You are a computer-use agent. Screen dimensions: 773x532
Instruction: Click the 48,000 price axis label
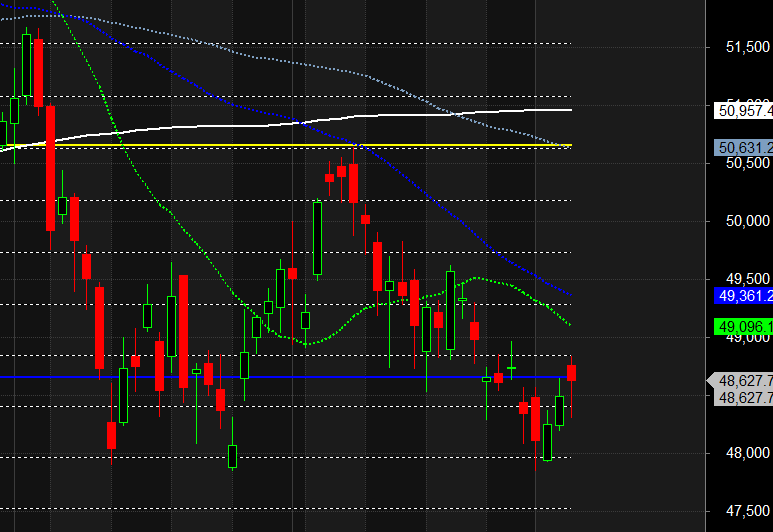coord(748,453)
